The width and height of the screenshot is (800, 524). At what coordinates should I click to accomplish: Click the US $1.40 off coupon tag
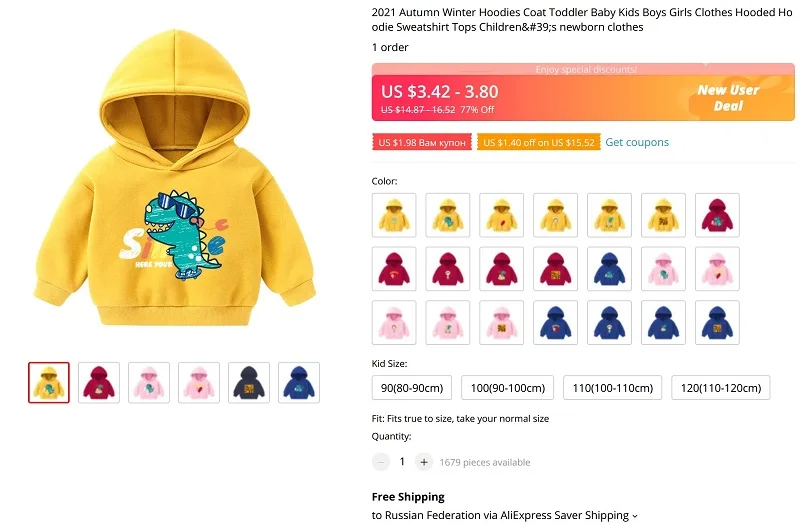(x=539, y=142)
